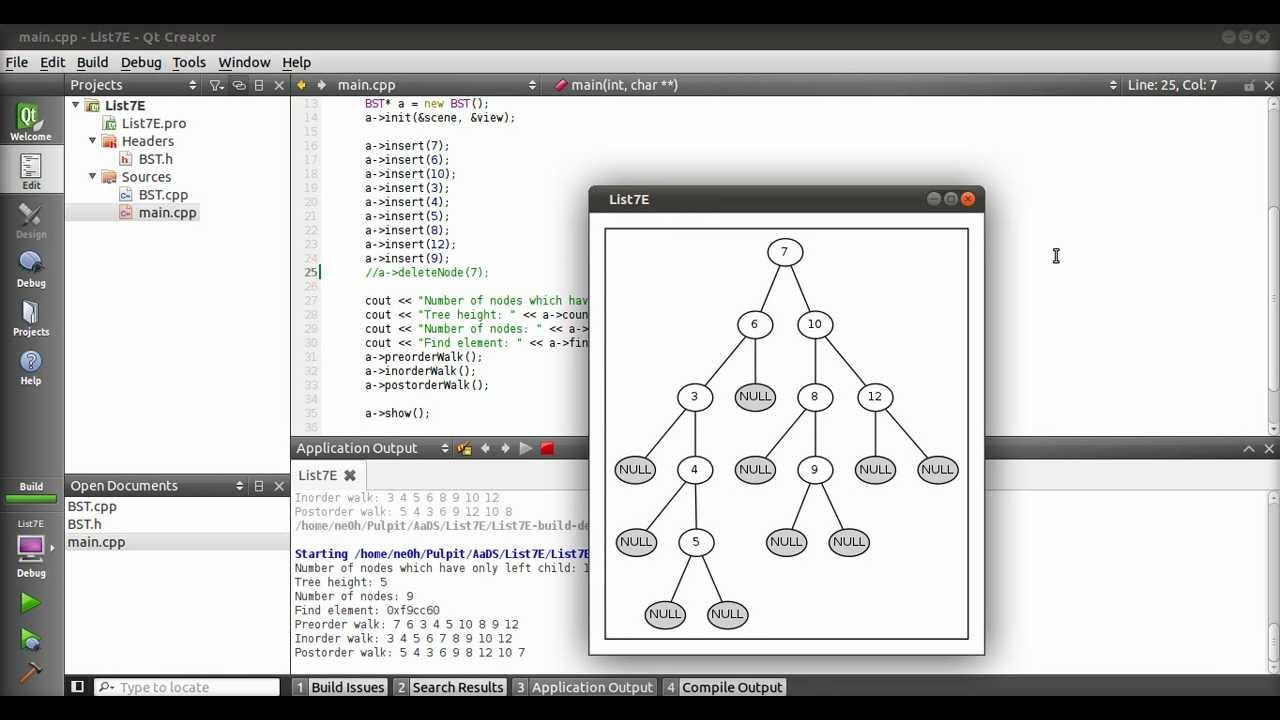Show the Compile Output pane
The image size is (1280, 720).
(x=724, y=687)
